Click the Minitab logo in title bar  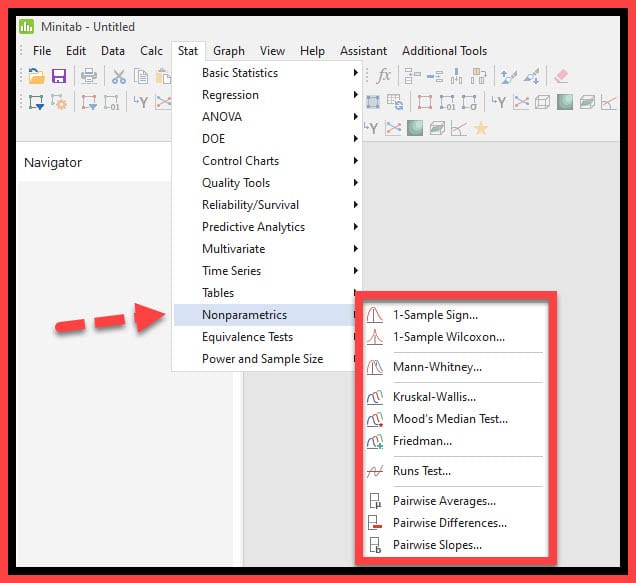pos(27,27)
